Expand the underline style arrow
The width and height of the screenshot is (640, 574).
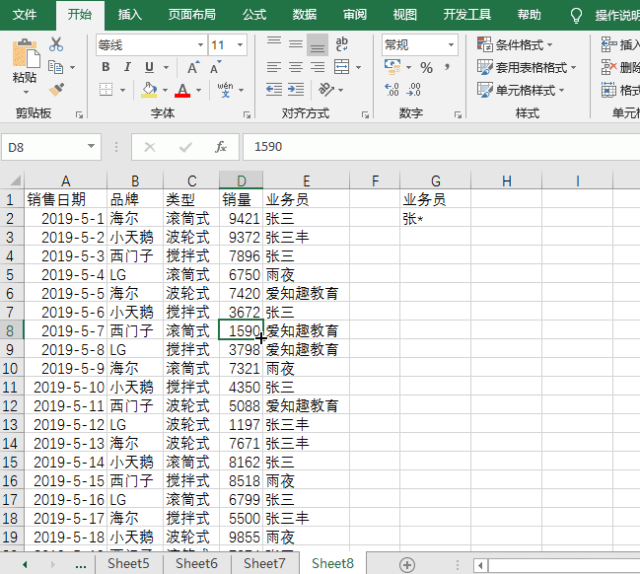point(166,67)
